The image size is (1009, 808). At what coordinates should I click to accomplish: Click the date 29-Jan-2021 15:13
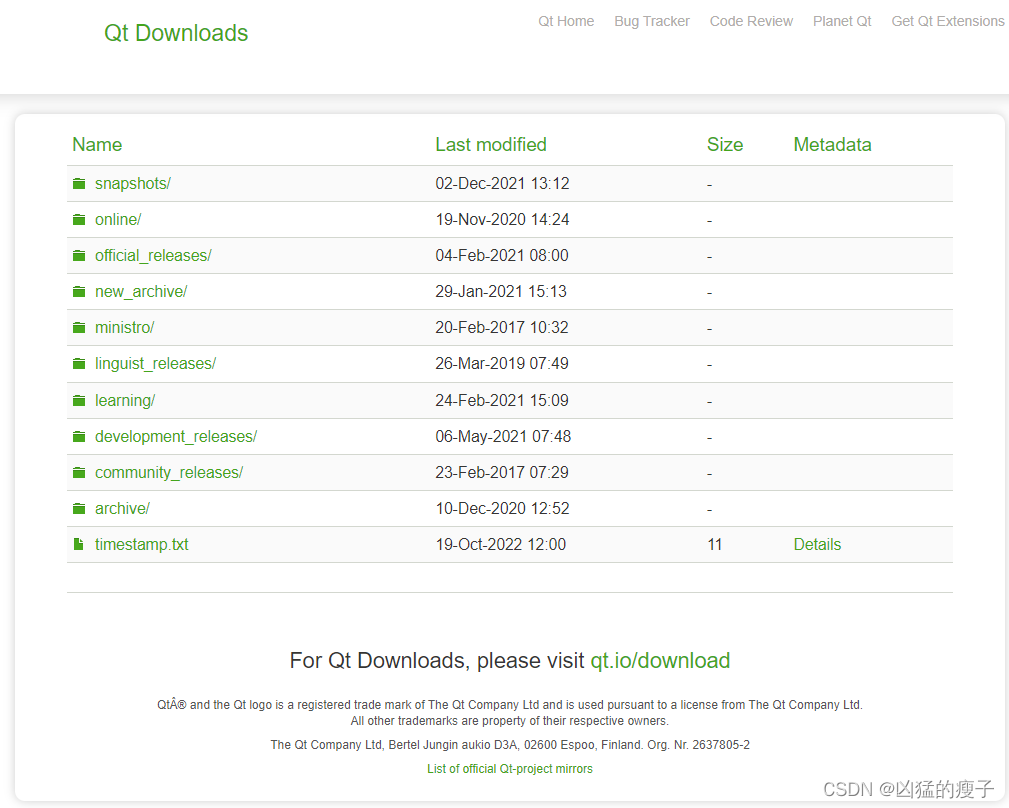click(x=501, y=291)
